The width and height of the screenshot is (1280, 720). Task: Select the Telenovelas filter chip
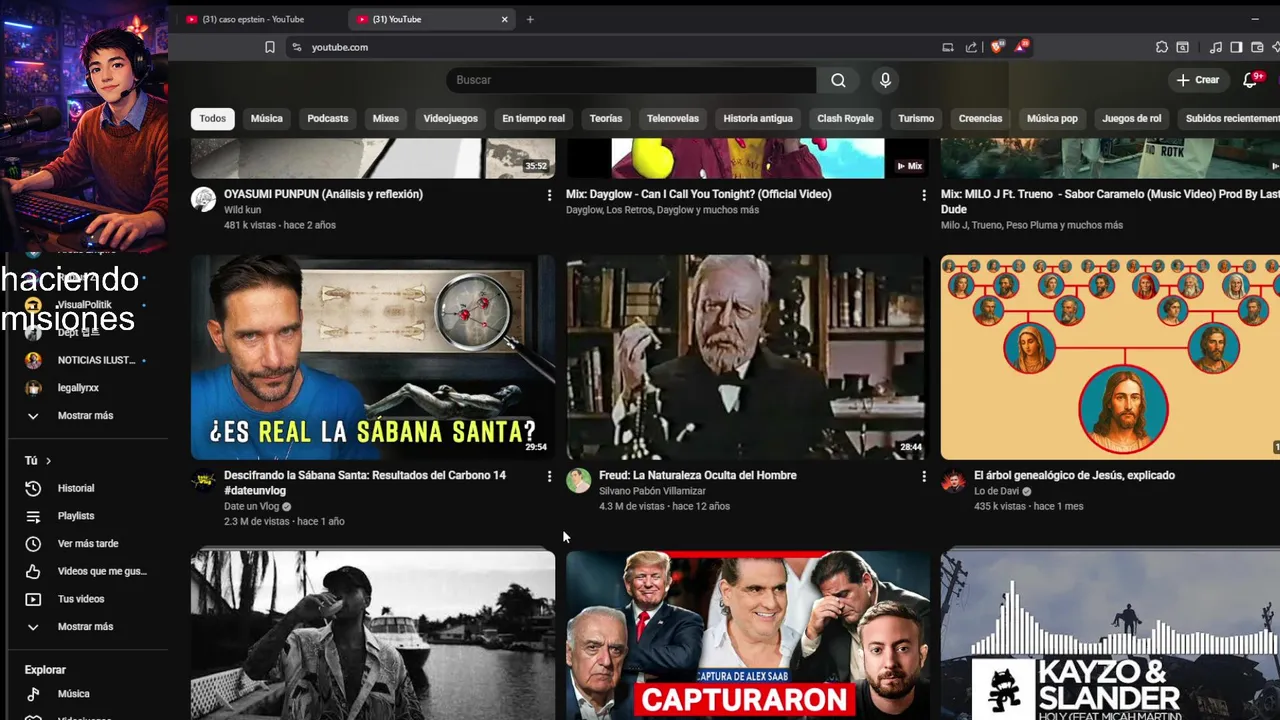tap(672, 118)
